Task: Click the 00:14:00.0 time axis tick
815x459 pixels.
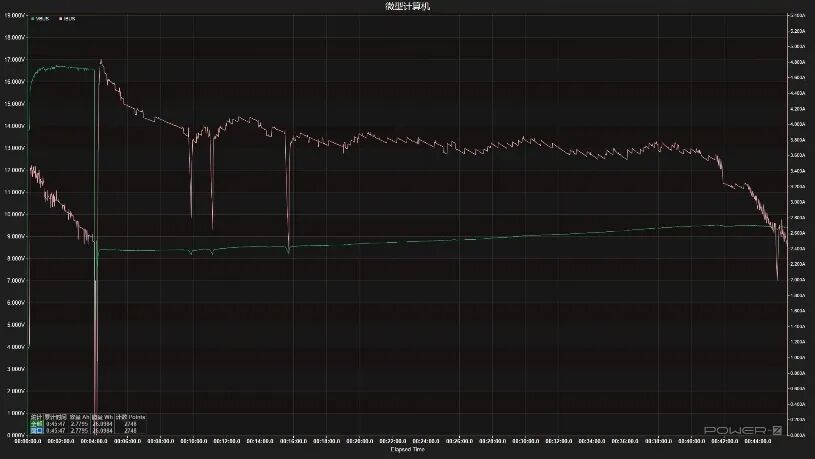Action: 259,441
